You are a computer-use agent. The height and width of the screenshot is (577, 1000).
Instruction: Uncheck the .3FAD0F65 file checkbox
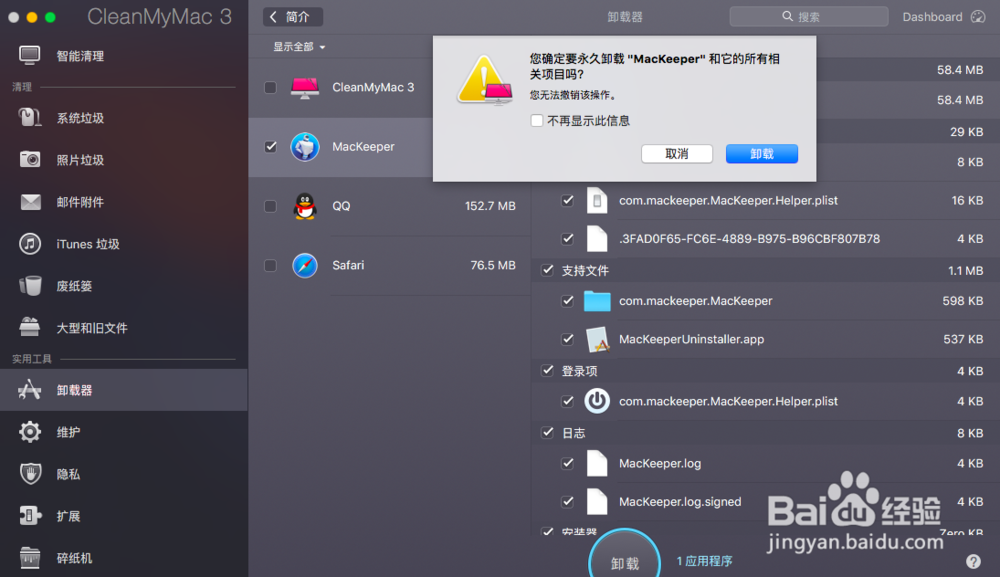click(x=567, y=238)
